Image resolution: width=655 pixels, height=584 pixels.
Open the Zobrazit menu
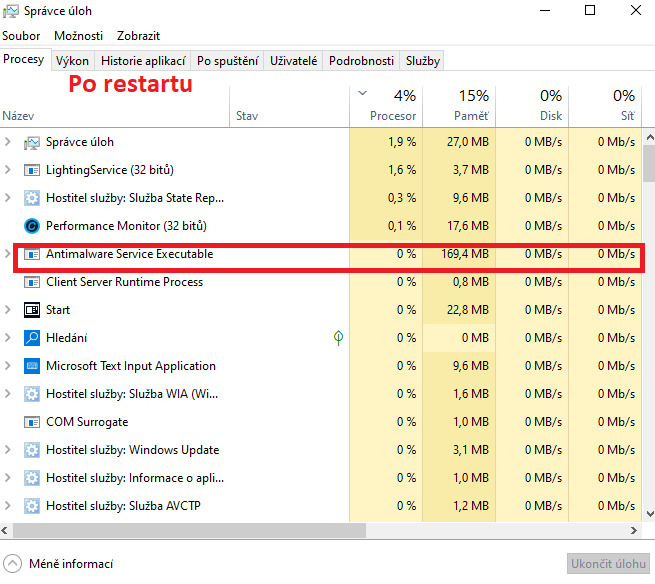[138, 36]
